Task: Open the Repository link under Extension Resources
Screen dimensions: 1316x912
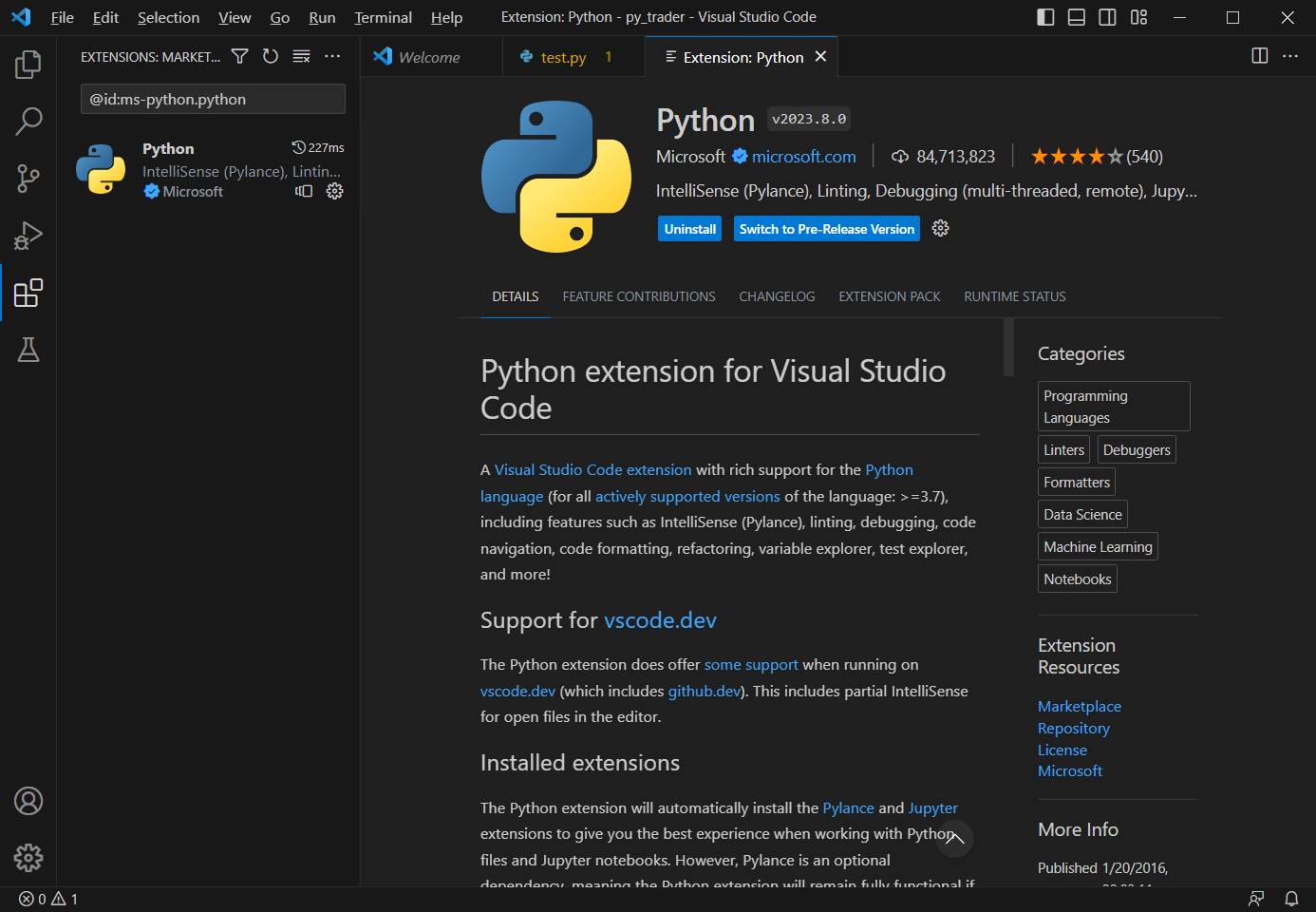Action: 1073,729
